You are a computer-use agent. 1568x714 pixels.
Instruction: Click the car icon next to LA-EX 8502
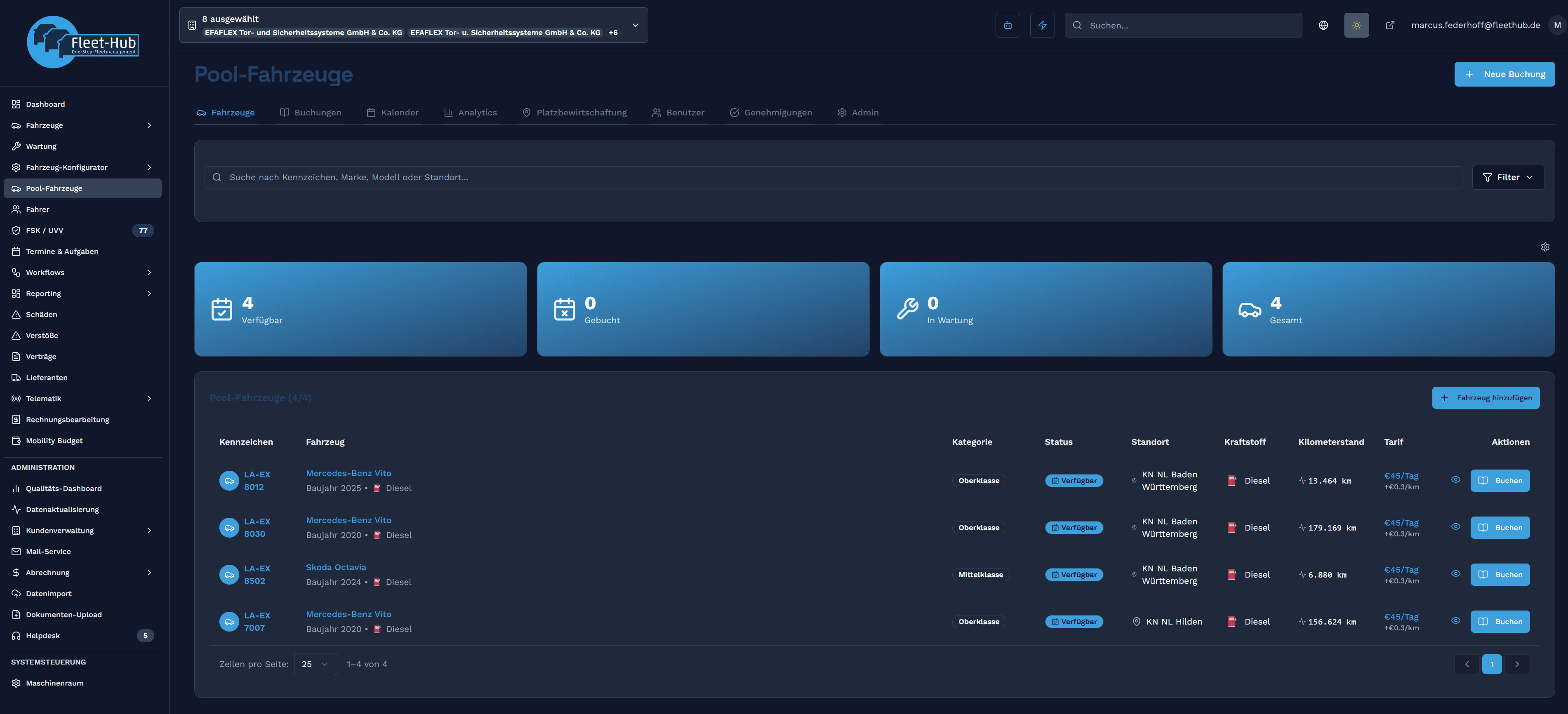click(229, 575)
